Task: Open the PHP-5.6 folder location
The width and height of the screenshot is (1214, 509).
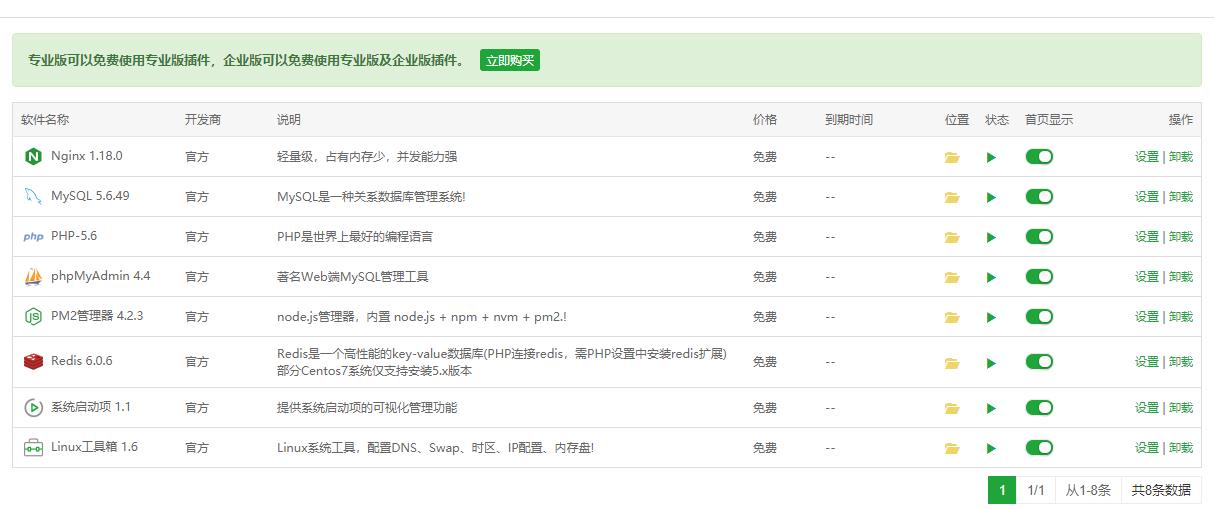Action: pyautogui.click(x=952, y=237)
